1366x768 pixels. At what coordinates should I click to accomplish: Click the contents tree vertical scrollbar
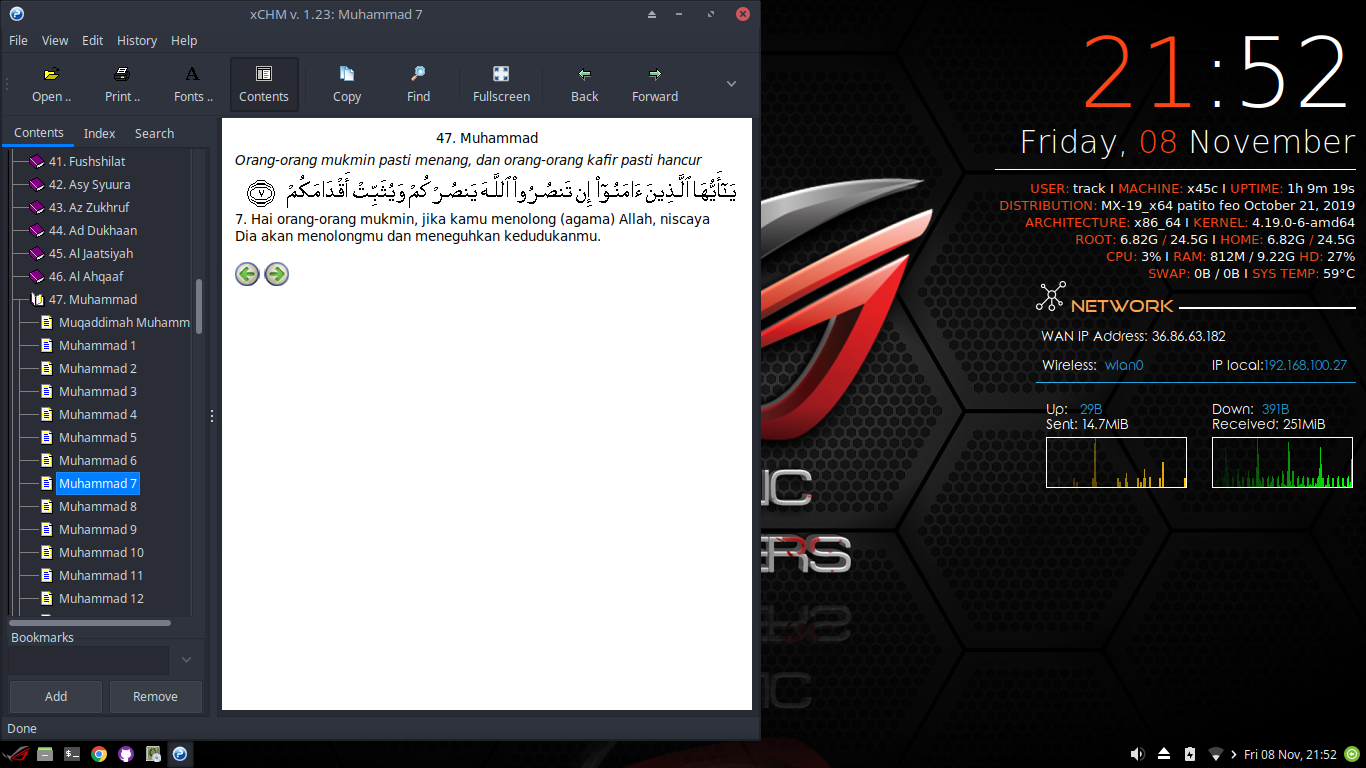pos(199,306)
